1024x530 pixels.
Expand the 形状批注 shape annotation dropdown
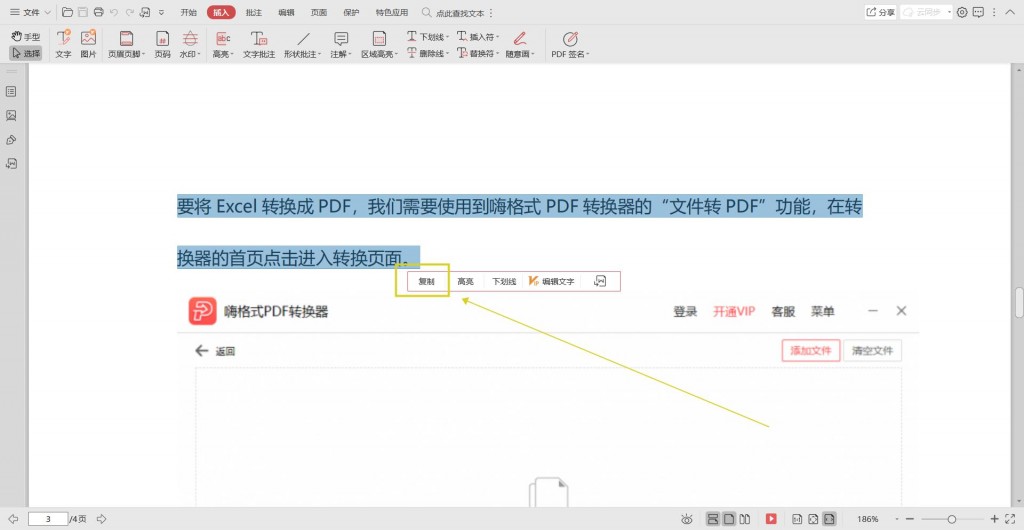(x=302, y=44)
